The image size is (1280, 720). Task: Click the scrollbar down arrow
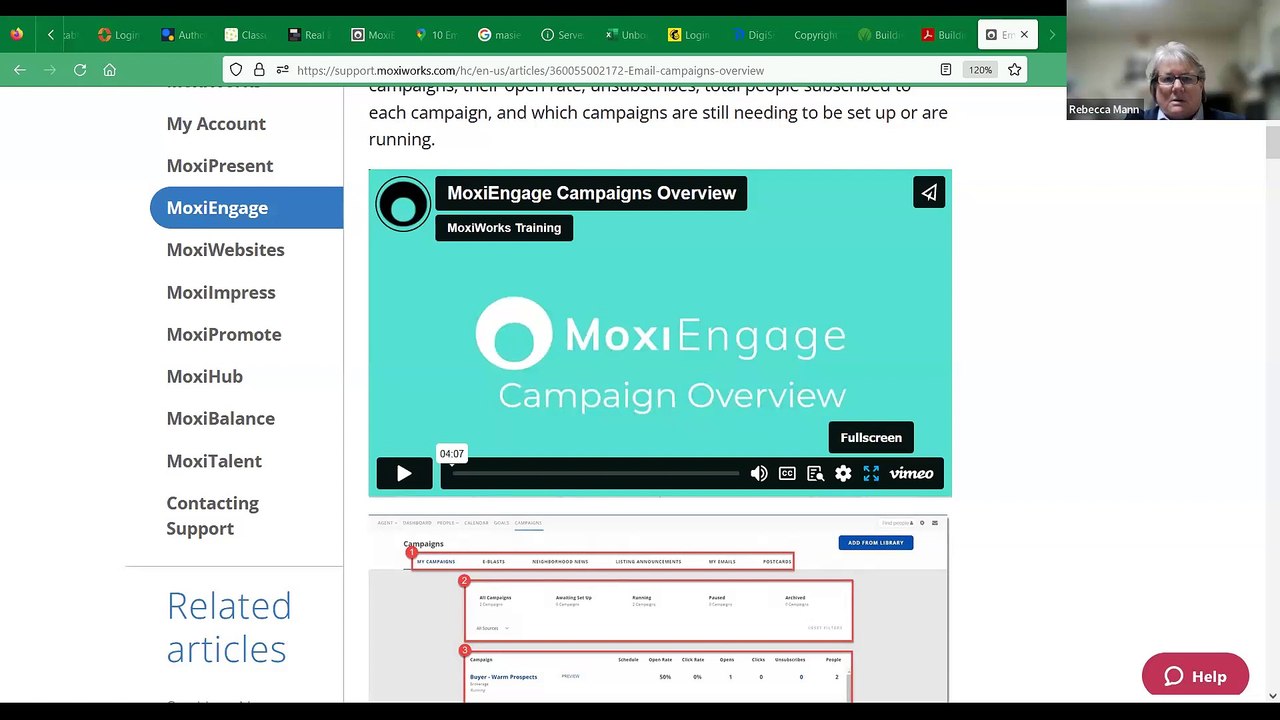1272,696
